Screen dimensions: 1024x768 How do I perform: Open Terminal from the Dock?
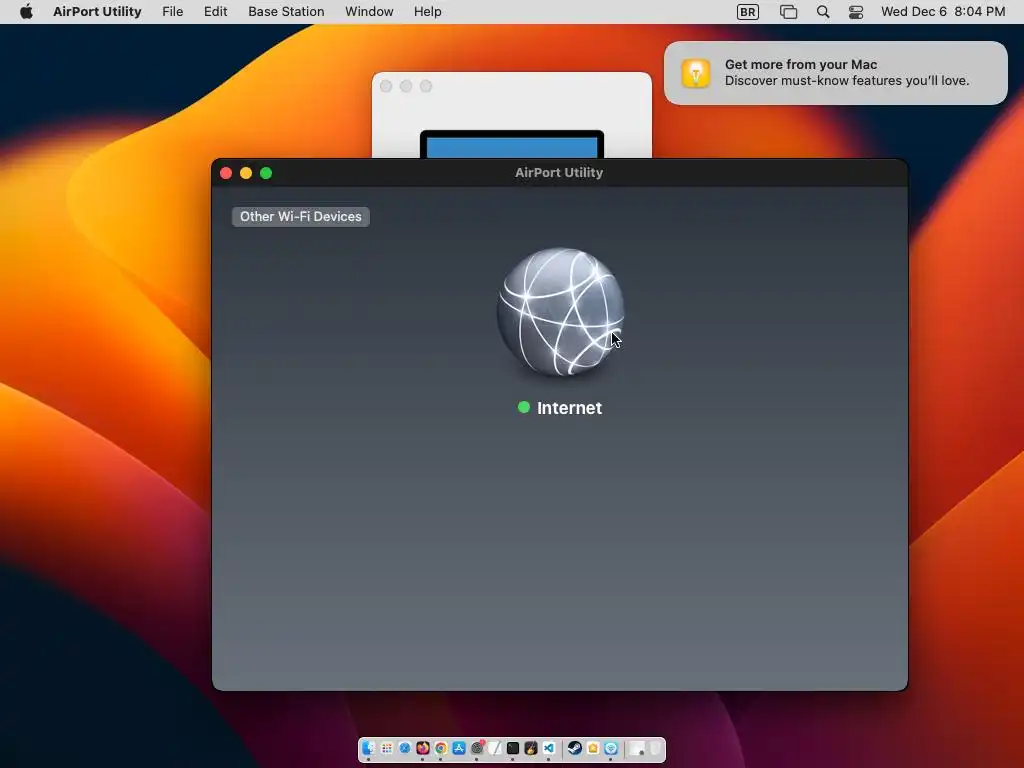tap(513, 748)
